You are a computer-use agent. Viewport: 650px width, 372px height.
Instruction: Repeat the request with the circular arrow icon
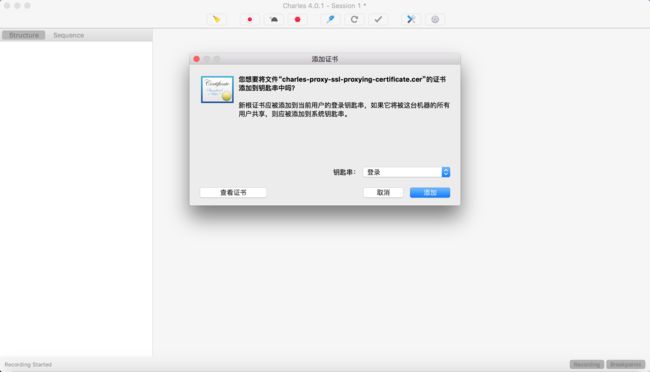tap(354, 19)
